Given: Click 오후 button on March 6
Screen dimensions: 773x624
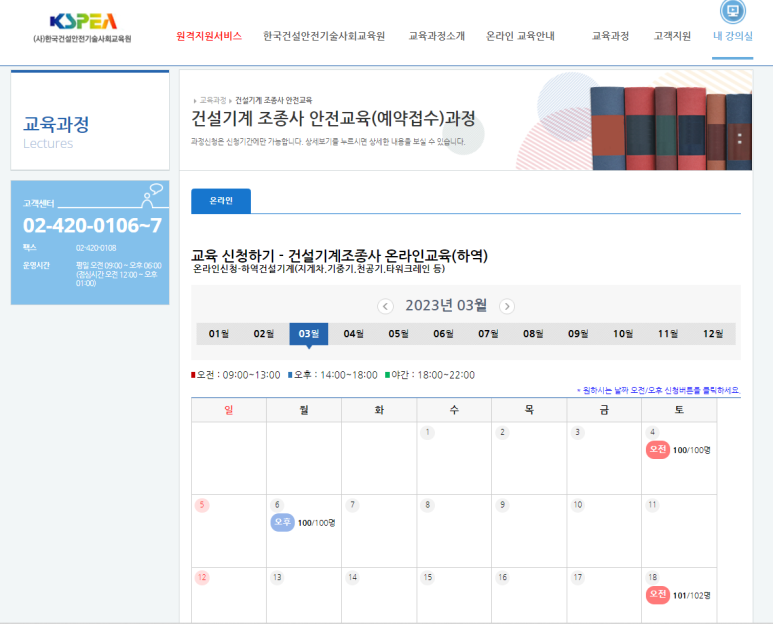Looking at the screenshot, I should [282, 522].
